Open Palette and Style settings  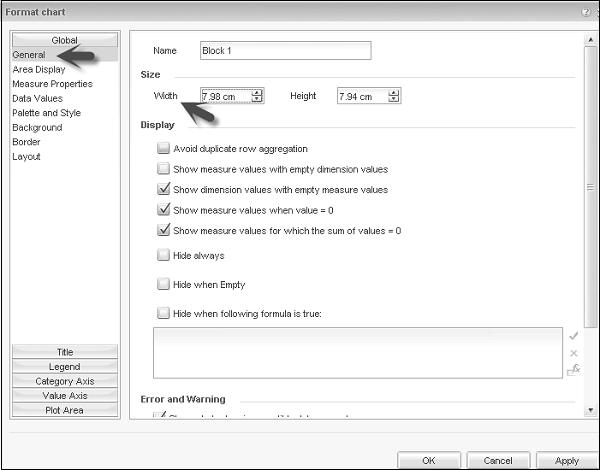pyautogui.click(x=46, y=113)
